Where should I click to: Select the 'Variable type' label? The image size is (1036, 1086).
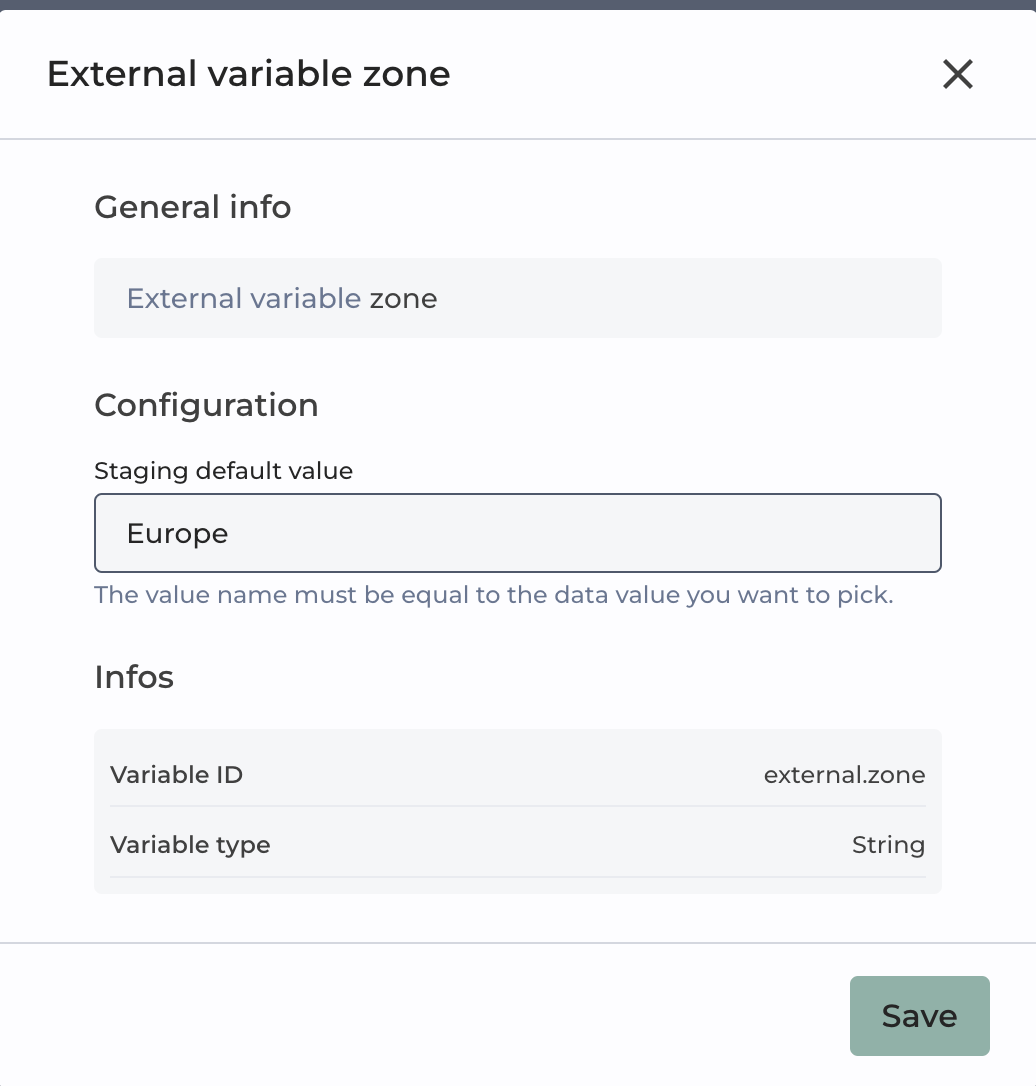(190, 844)
